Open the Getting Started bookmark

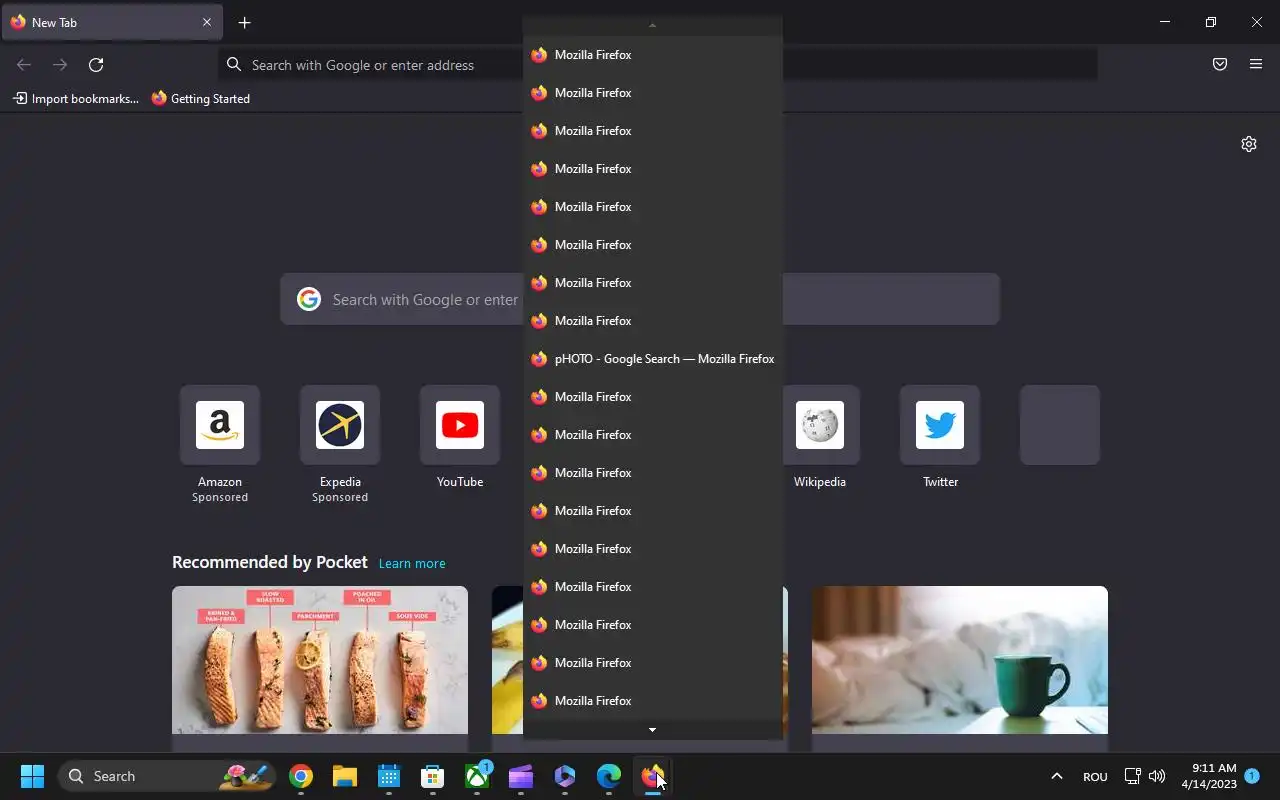point(201,98)
